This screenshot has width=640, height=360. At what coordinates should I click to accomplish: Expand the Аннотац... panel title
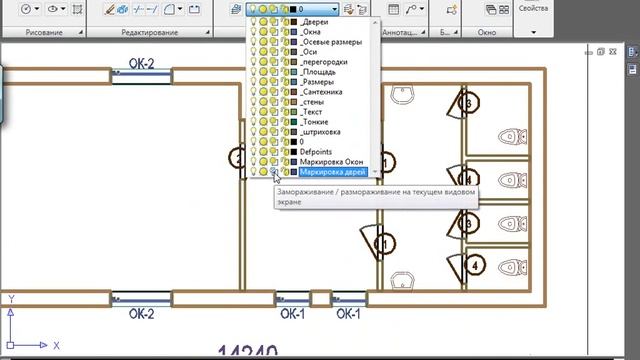(404, 32)
